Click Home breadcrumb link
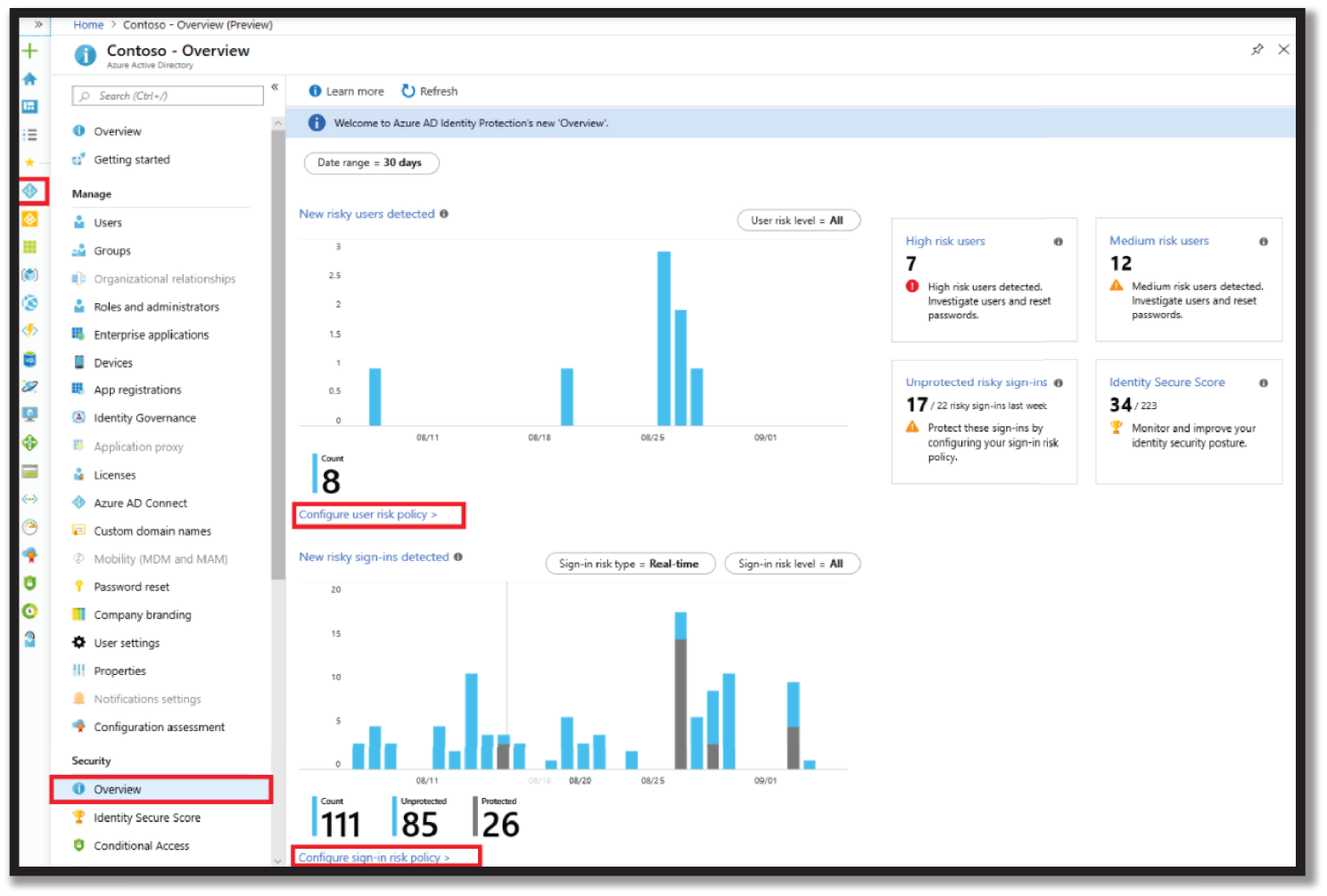Image resolution: width=1327 pixels, height=896 pixels. point(88,25)
